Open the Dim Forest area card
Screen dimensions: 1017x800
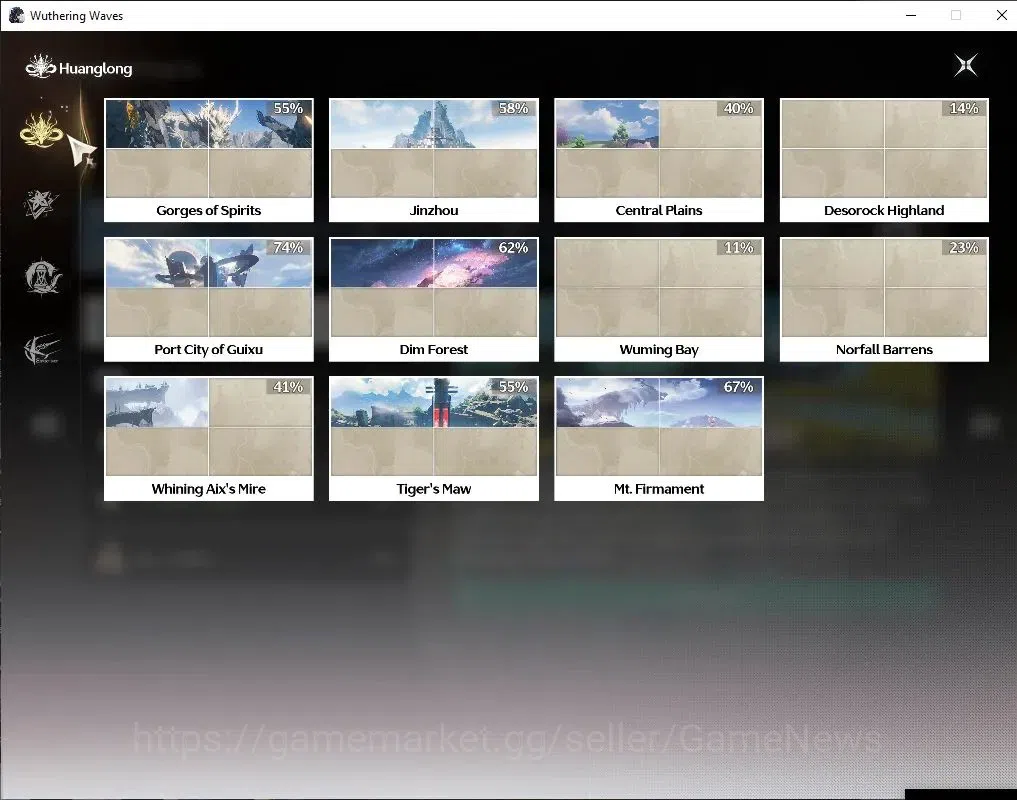click(x=434, y=299)
